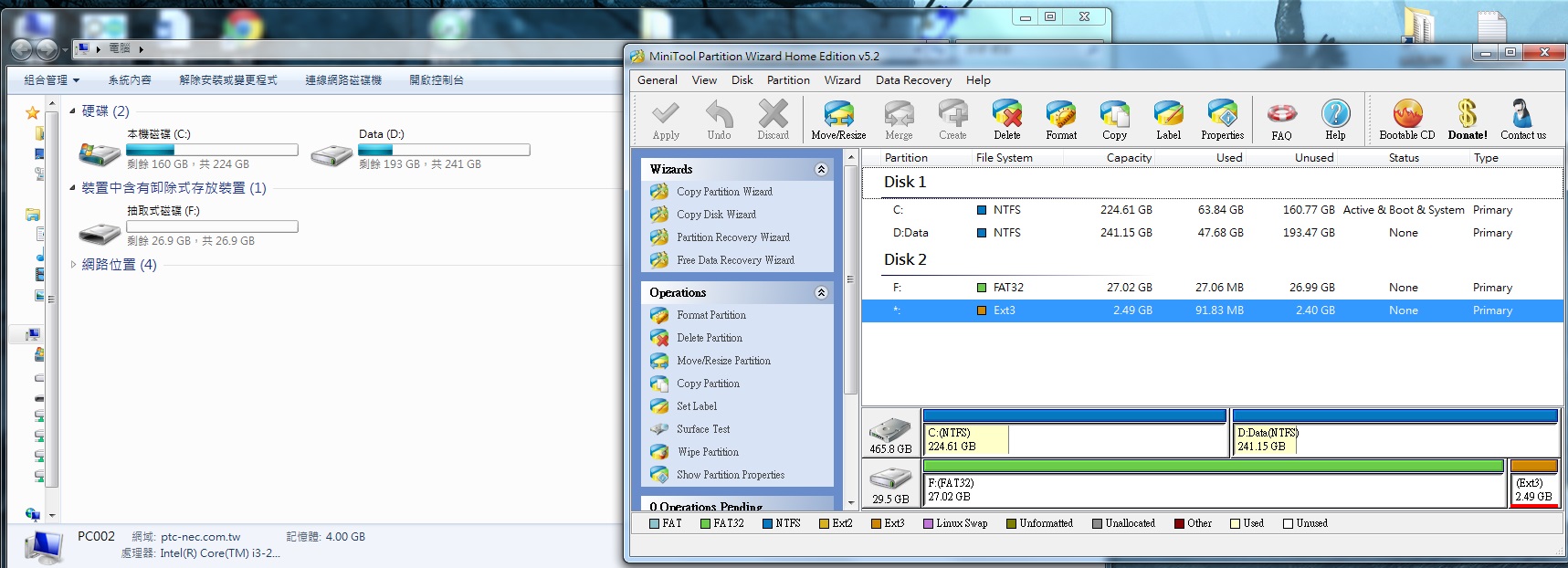Click the Create partition toolbar icon
The width and height of the screenshot is (1568, 568).
tap(952, 120)
